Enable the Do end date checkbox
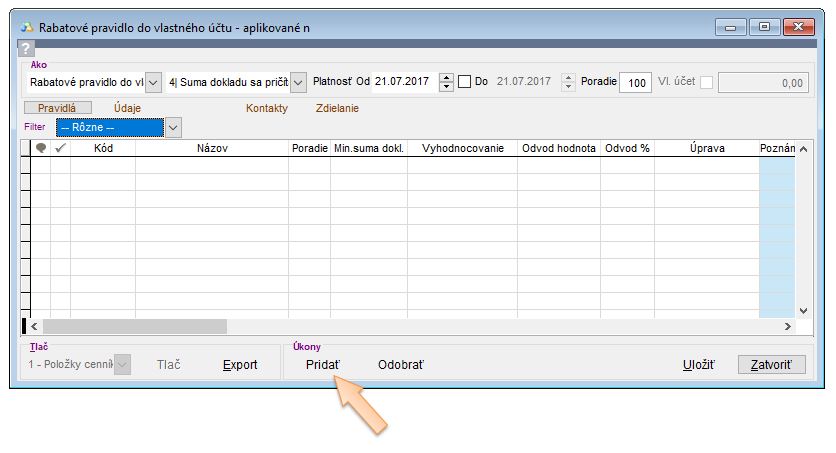Image resolution: width=836 pixels, height=453 pixels. click(464, 82)
